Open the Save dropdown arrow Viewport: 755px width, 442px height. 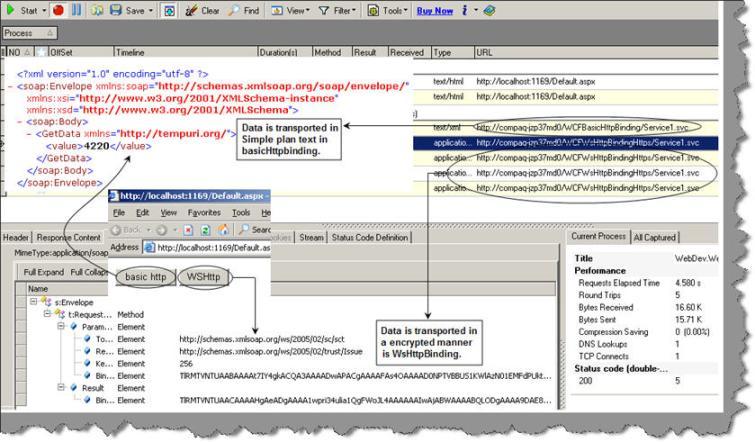(150, 10)
